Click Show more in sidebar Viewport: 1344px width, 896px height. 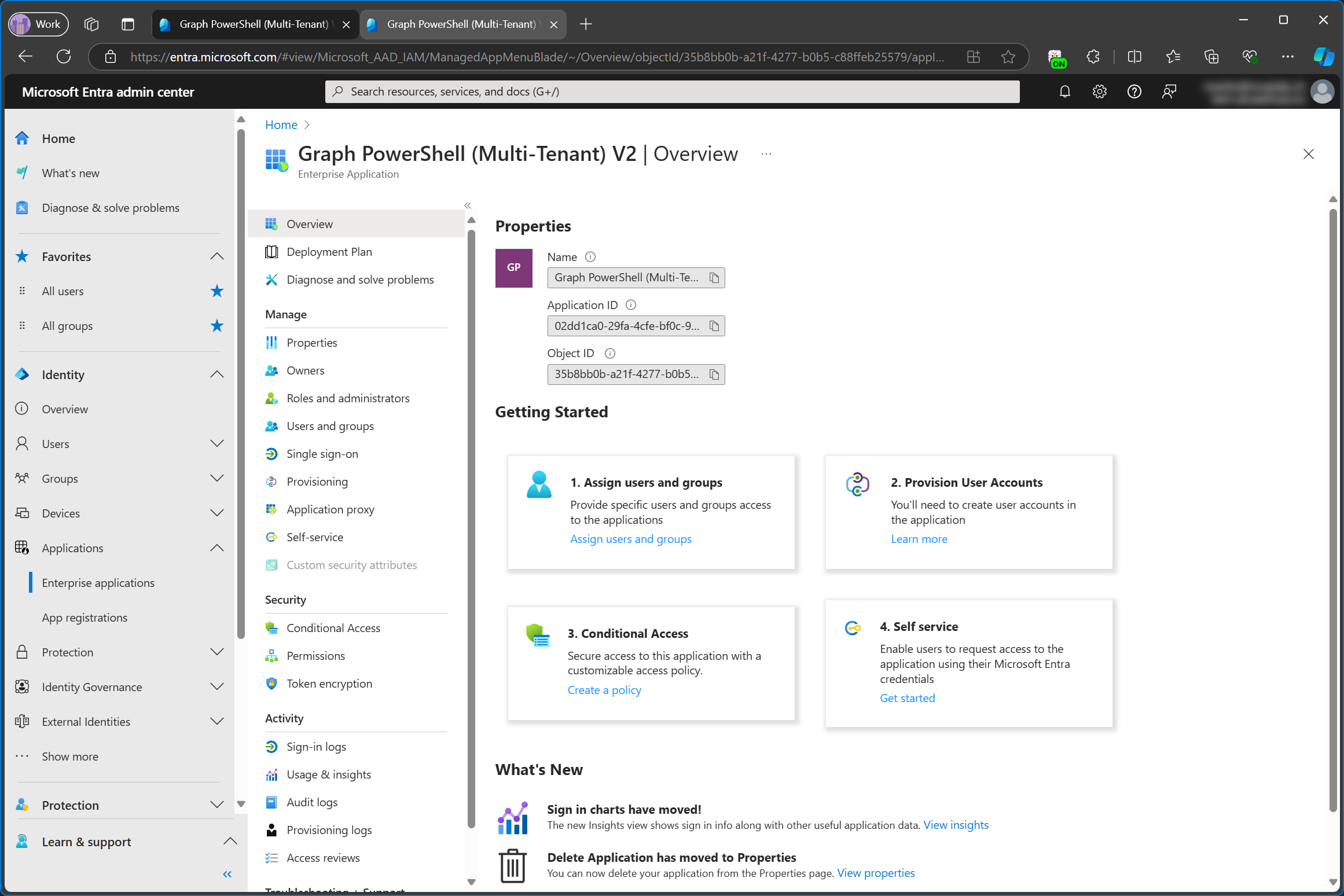(x=70, y=757)
